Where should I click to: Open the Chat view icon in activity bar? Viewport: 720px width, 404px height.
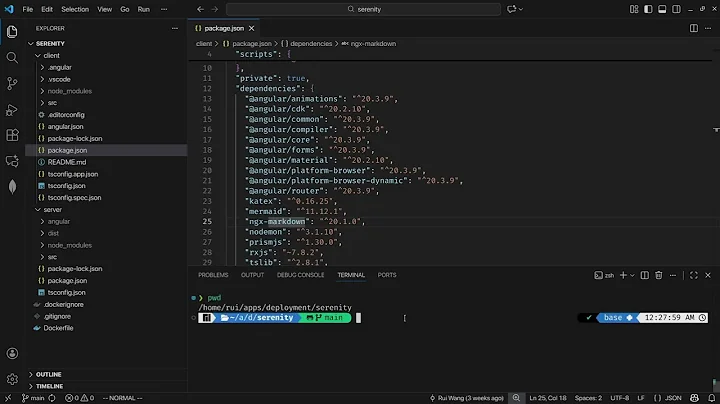[12, 161]
